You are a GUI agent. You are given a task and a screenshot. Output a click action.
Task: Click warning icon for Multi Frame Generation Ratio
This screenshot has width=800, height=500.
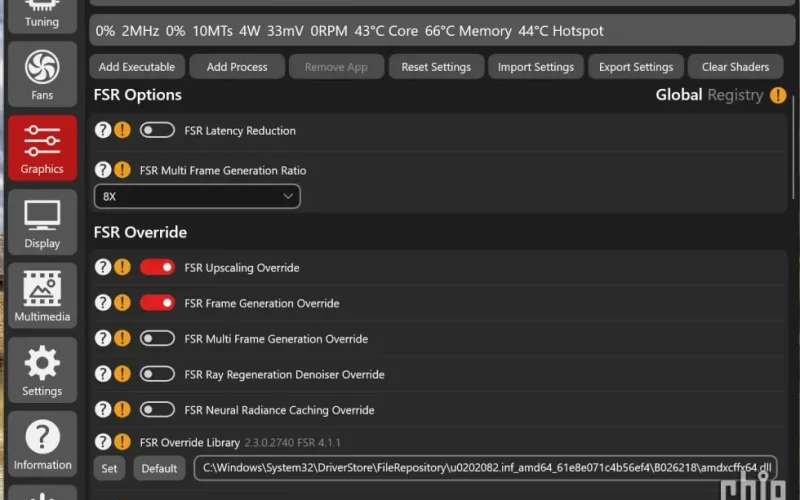pos(122,170)
